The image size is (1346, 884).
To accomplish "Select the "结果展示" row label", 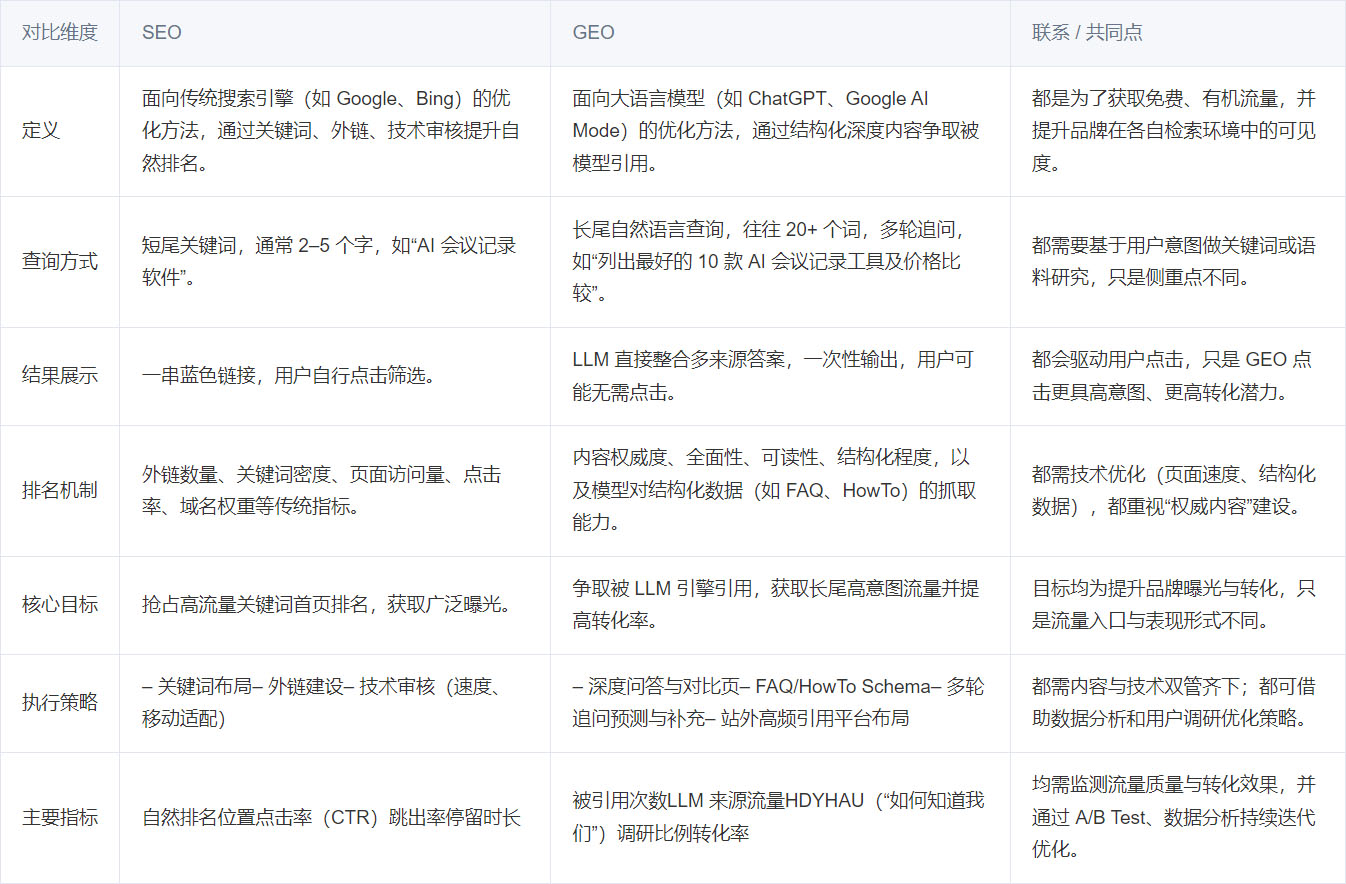I will [x=60, y=376].
